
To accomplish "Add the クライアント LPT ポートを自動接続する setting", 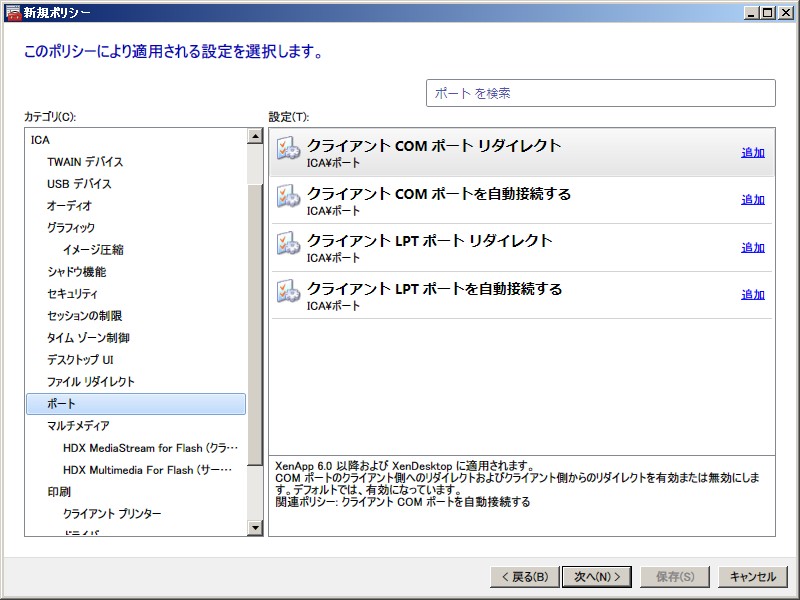I will point(752,295).
